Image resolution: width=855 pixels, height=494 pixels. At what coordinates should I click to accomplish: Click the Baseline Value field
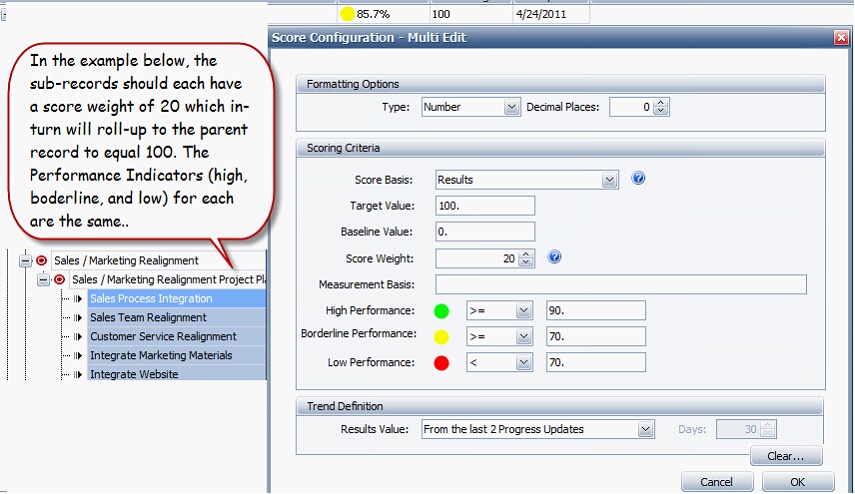click(x=485, y=232)
